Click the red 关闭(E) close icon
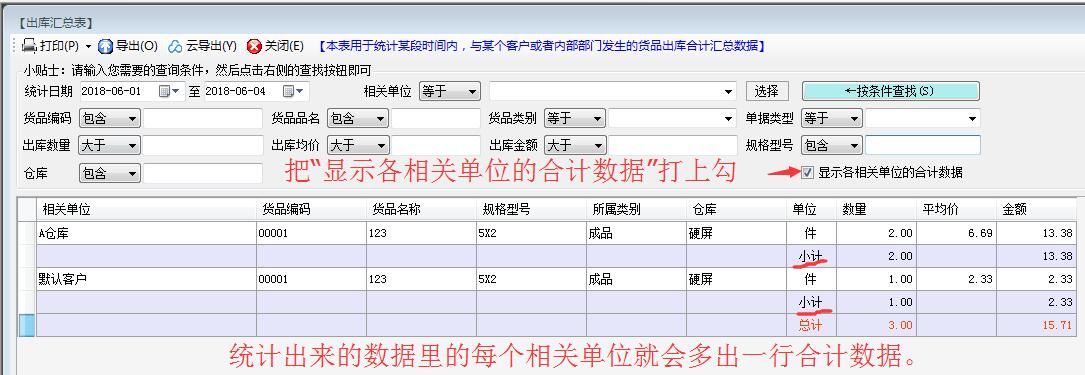This screenshot has width=1085, height=375. click(x=254, y=46)
